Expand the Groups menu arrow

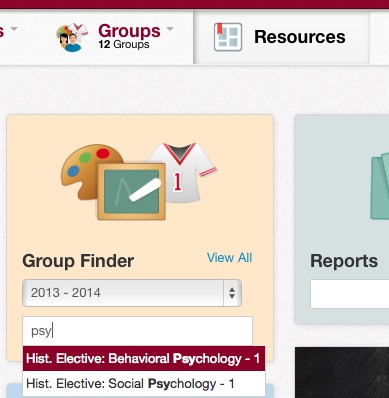point(170,29)
